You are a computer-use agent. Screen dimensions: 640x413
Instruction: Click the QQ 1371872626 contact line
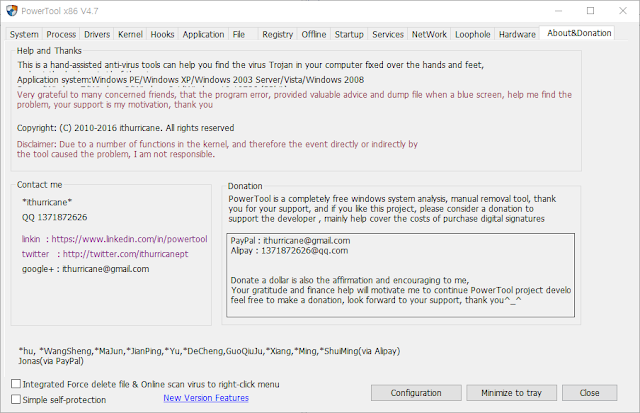(x=54, y=217)
